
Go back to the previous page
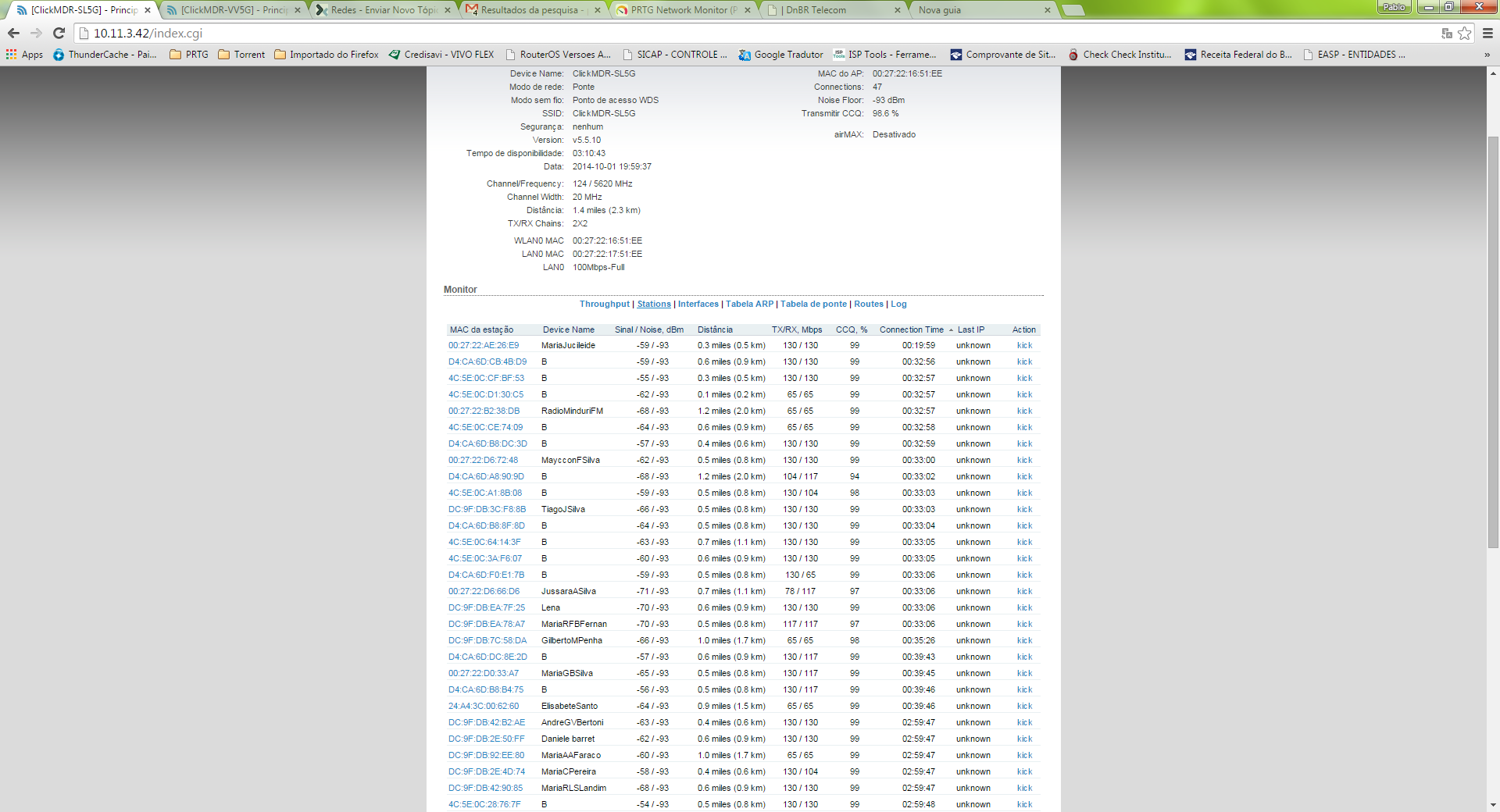click(x=13, y=33)
